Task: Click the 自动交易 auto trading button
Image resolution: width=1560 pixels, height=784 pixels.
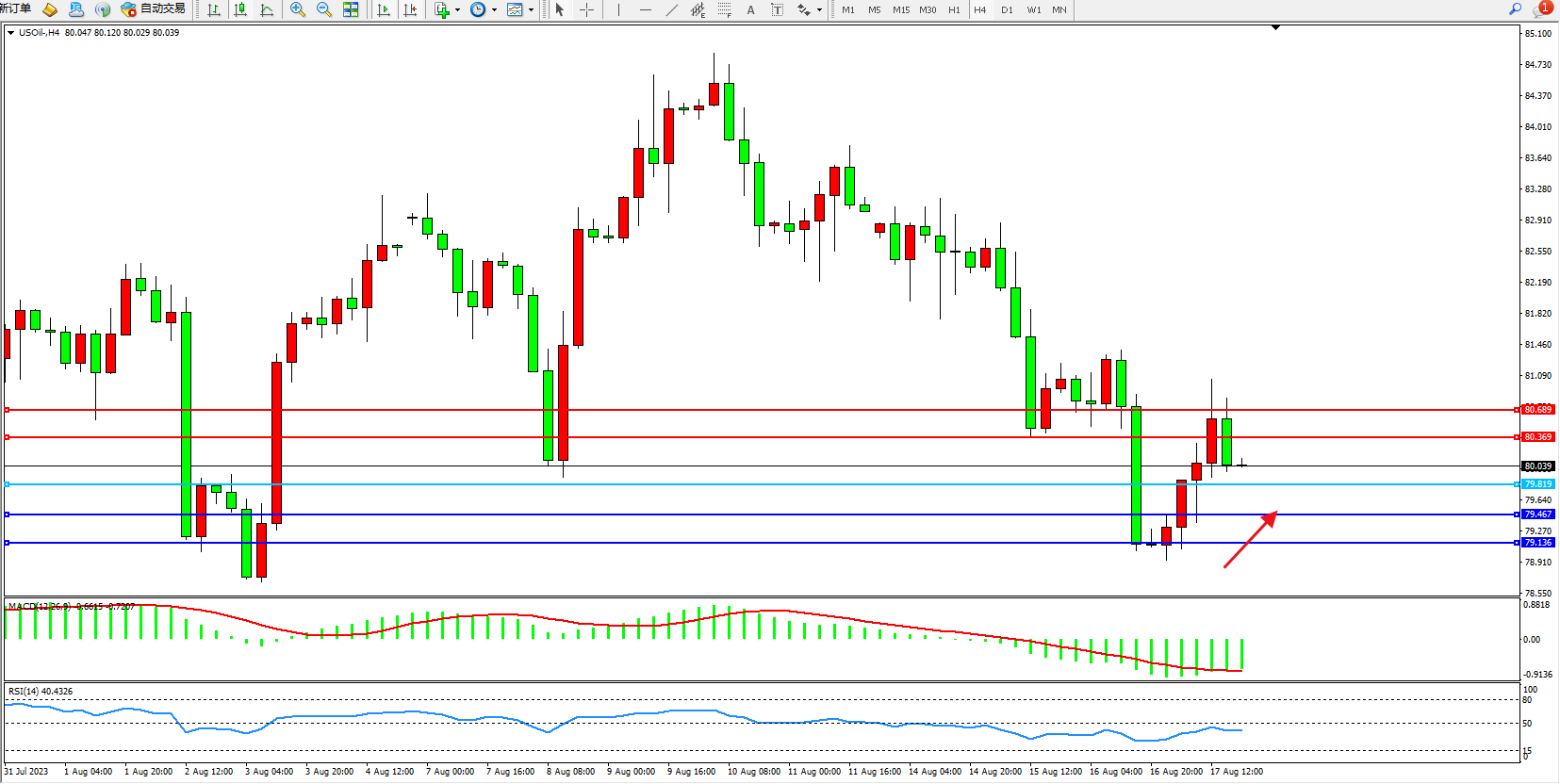Action: pyautogui.click(x=154, y=8)
